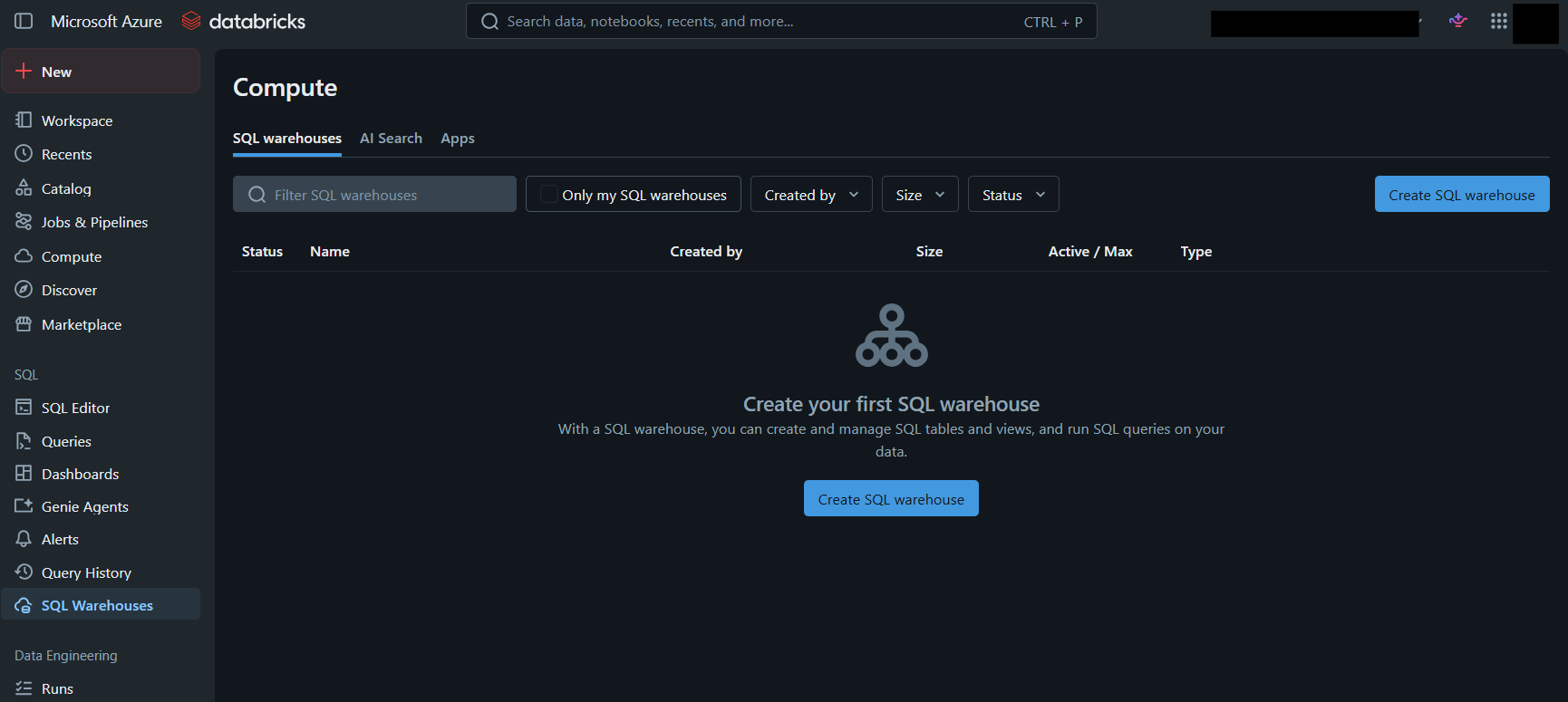
Task: Click the Data Engineering section heading
Action: pos(66,656)
